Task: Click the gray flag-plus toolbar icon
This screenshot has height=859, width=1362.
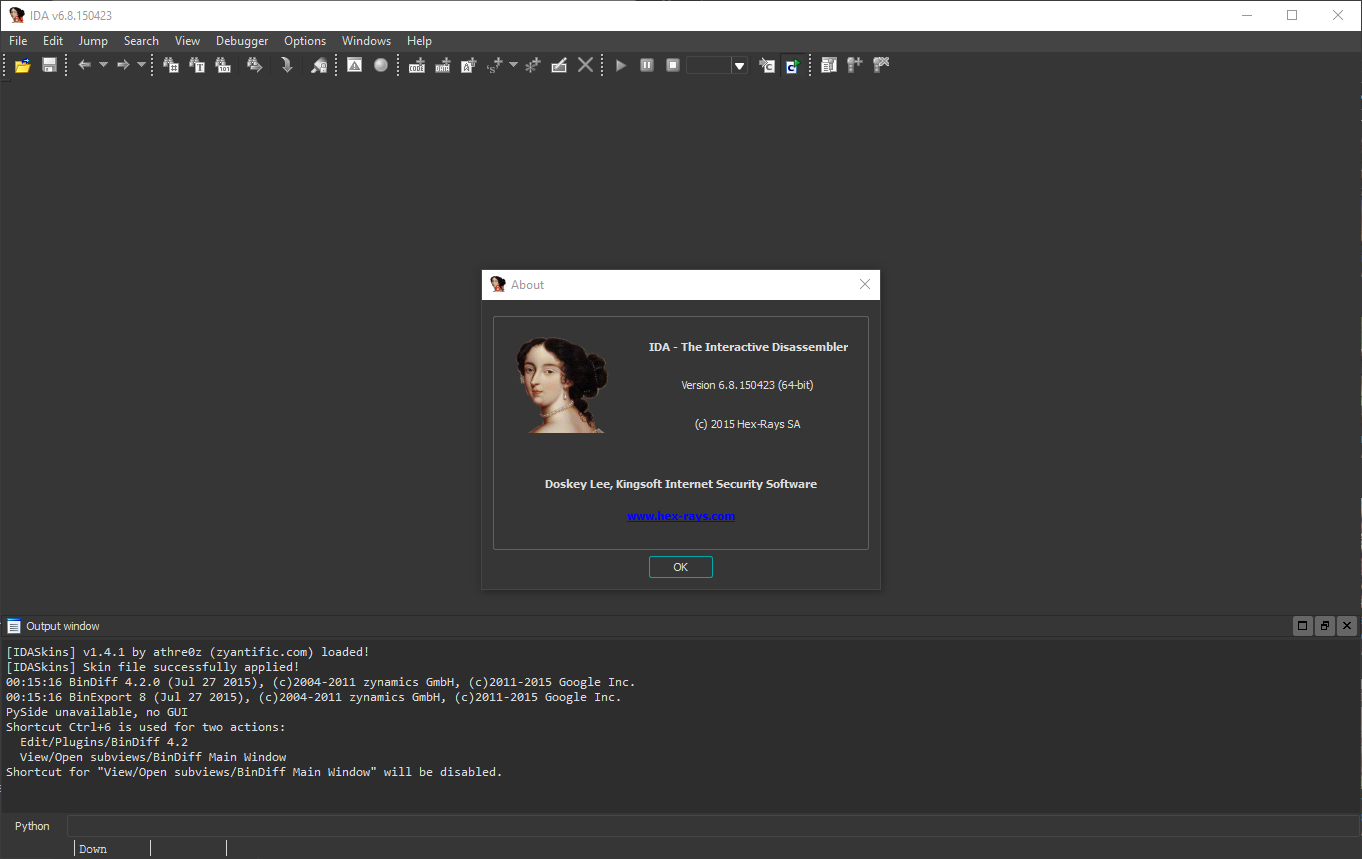Action: pos(854,65)
